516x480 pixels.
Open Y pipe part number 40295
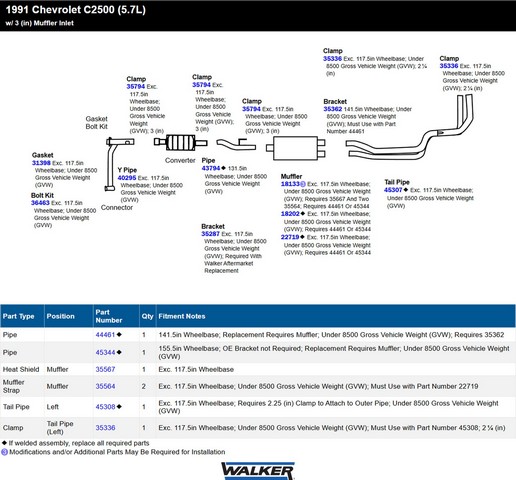pyautogui.click(x=127, y=178)
